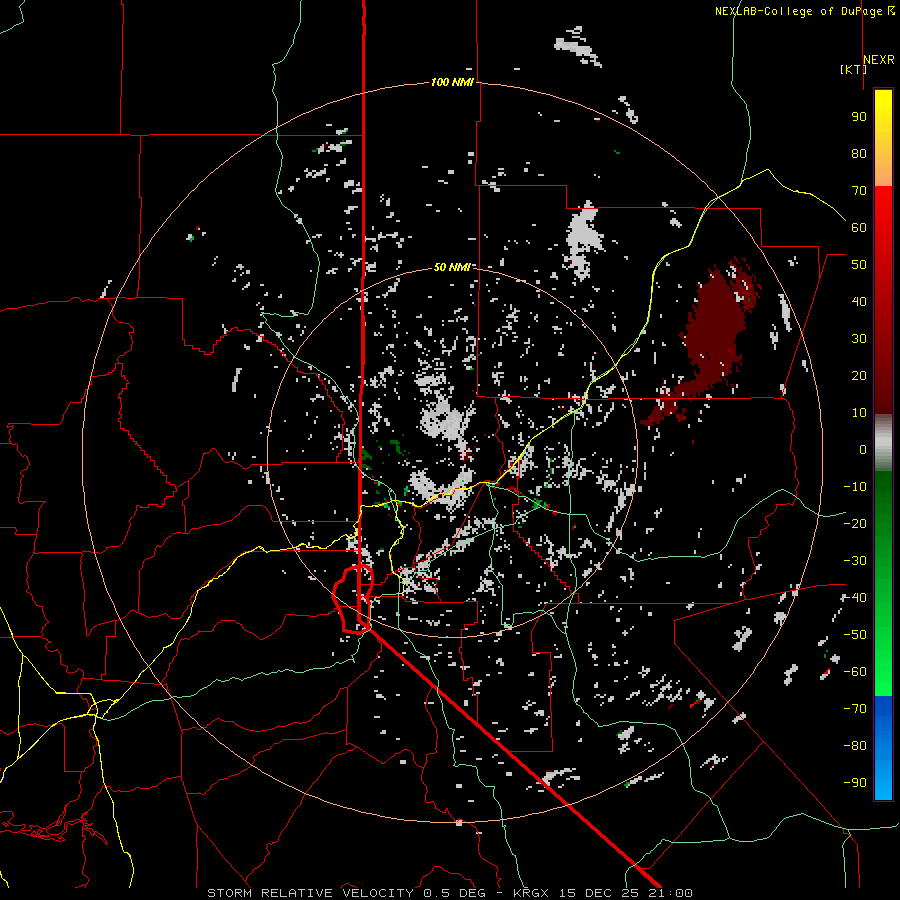The image size is (900, 900).
Task: Click the -50 value on velocity scale
Action: [x=855, y=635]
